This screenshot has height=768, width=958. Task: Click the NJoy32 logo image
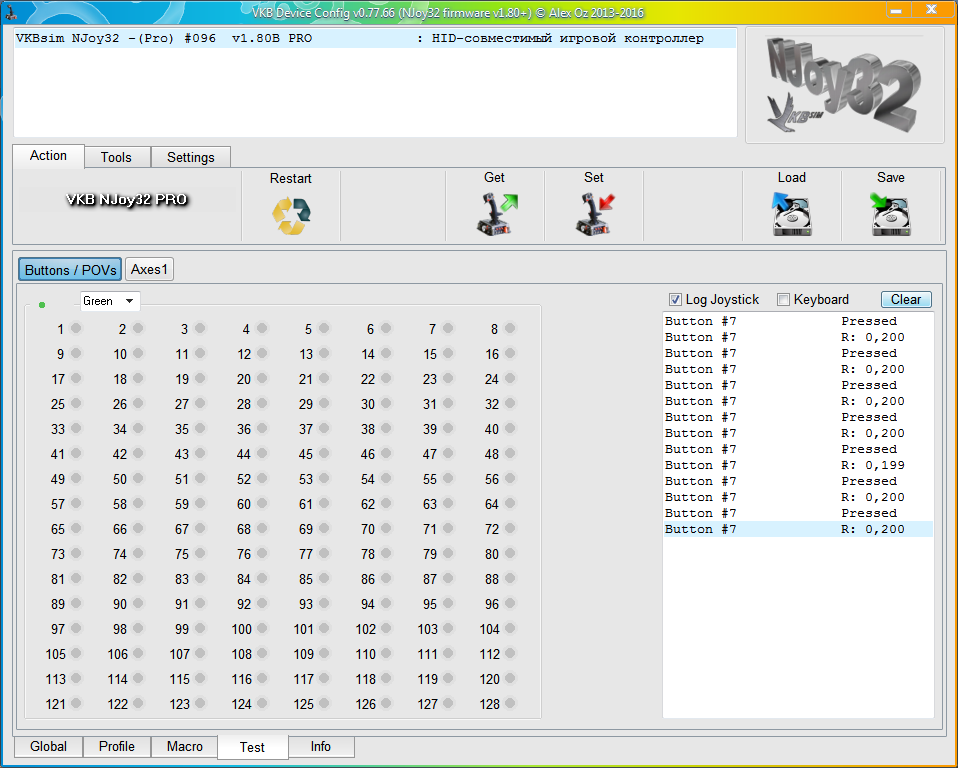[x=844, y=85]
